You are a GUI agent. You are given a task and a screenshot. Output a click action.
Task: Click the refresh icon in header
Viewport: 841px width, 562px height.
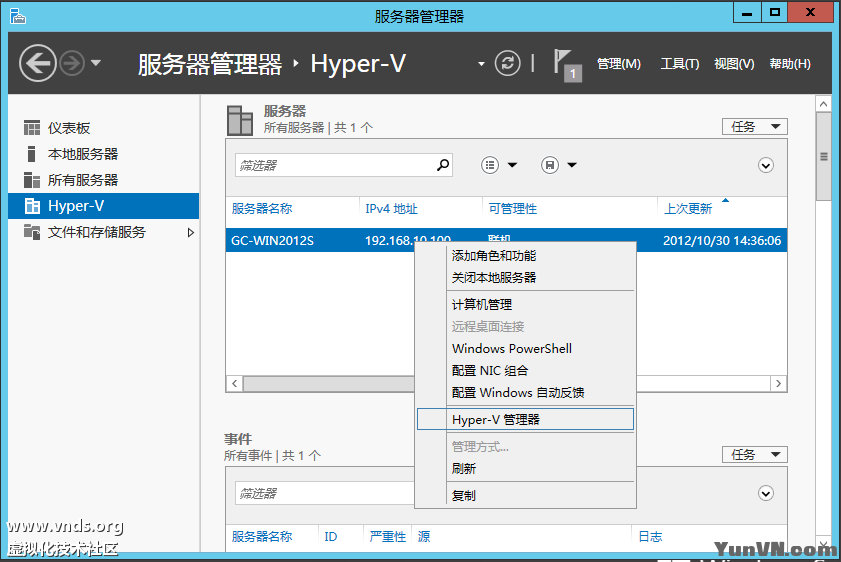507,63
